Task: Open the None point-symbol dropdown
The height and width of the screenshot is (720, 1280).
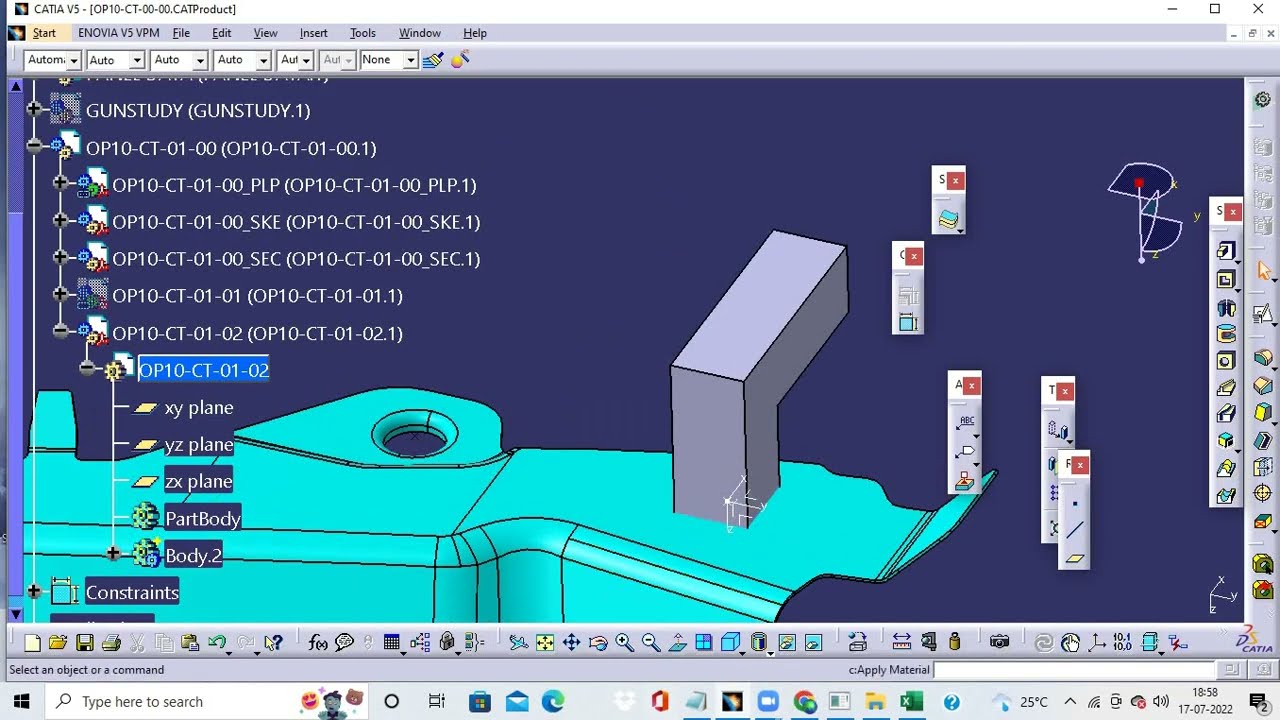Action: [410, 60]
